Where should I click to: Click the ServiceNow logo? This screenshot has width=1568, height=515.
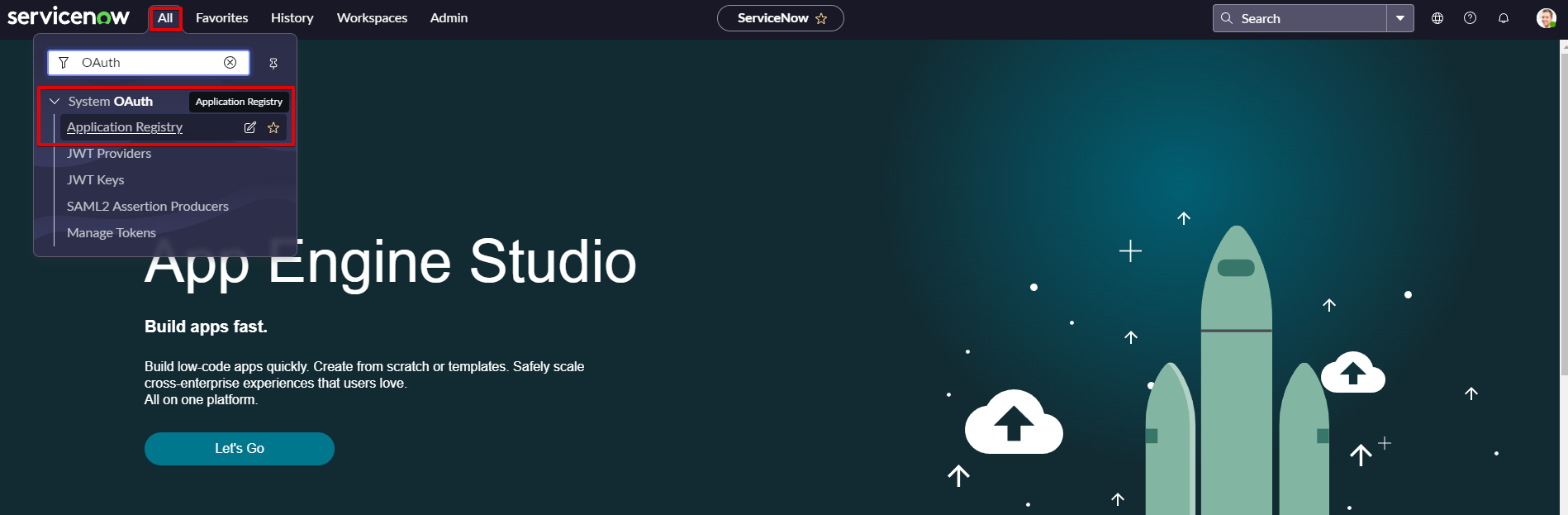[69, 17]
